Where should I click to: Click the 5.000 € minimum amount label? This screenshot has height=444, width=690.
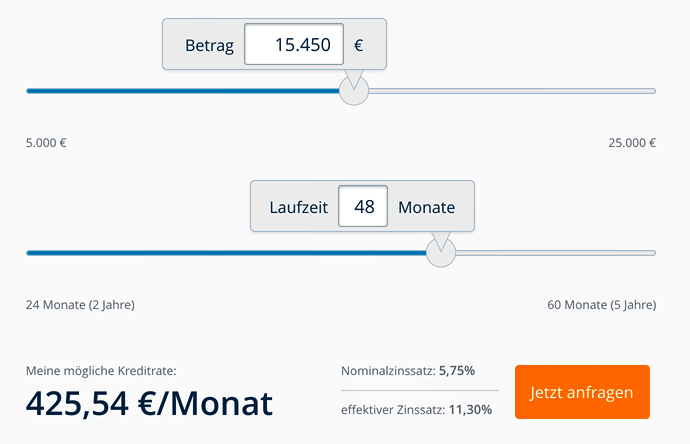(x=46, y=143)
